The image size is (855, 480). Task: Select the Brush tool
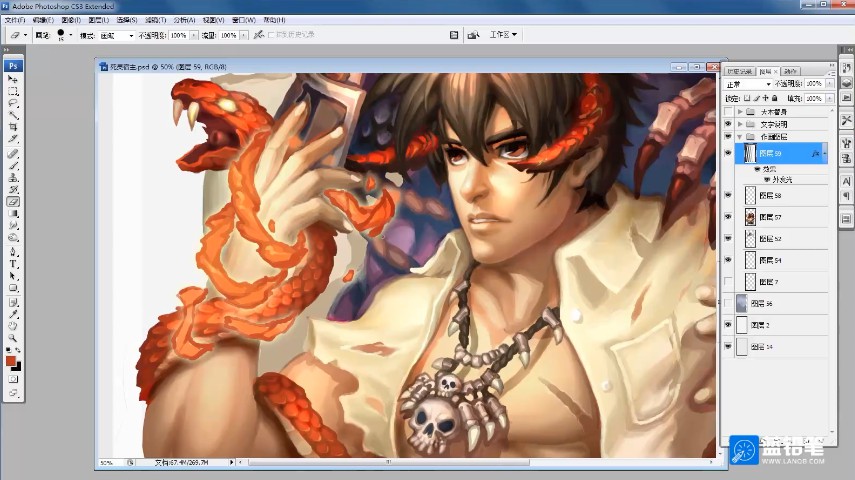[x=13, y=166]
